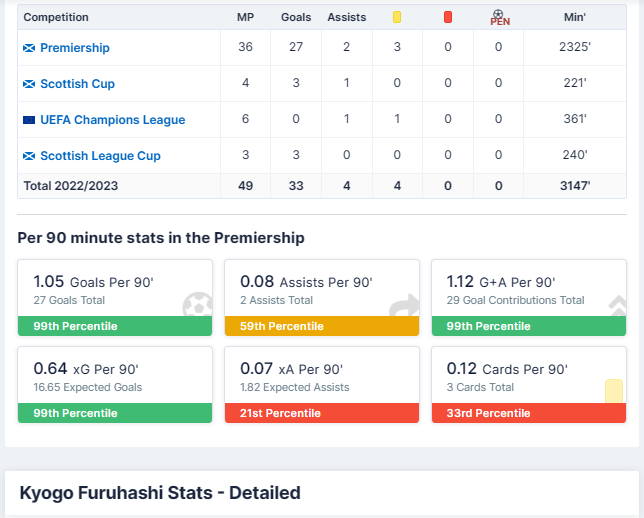Click the EU flag beside Champions League

tap(30, 120)
